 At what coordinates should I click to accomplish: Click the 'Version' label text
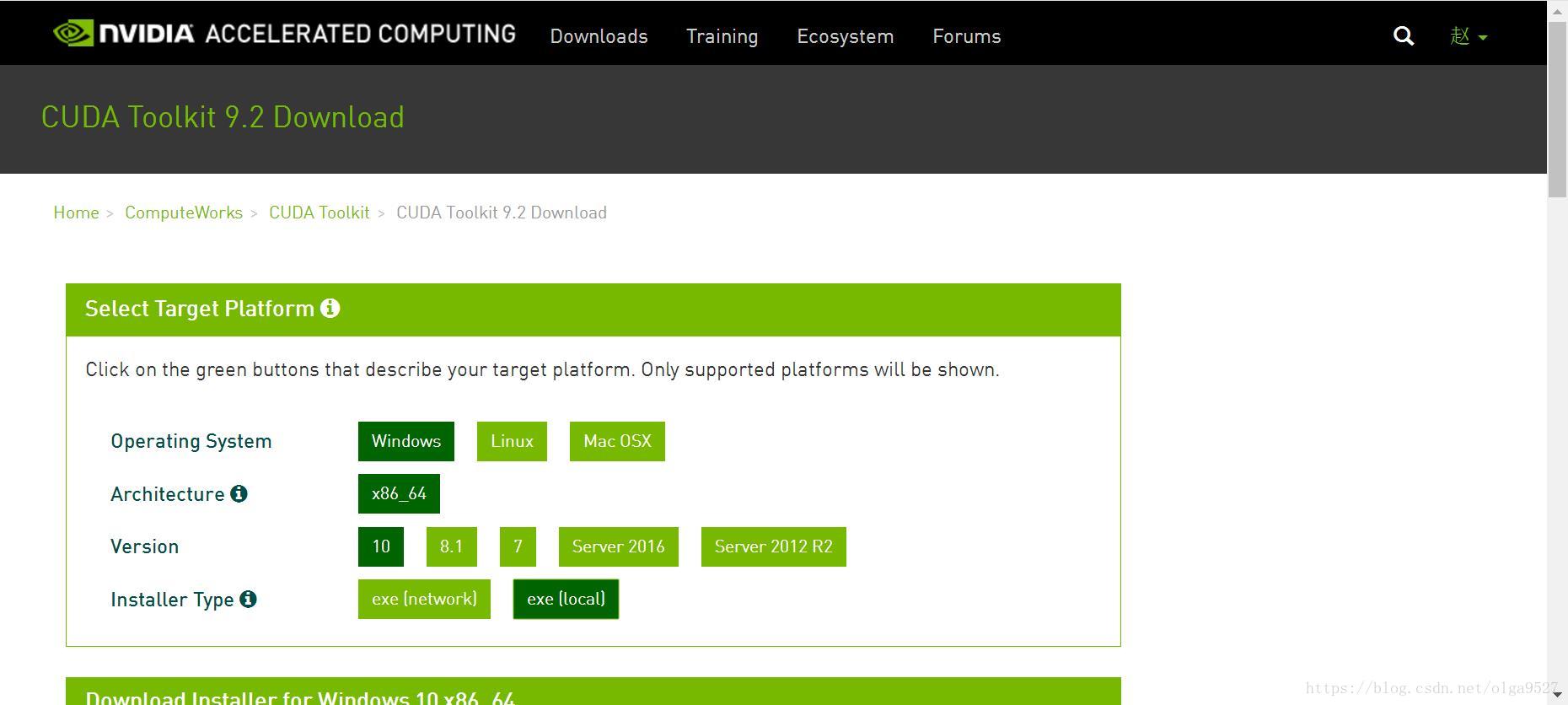[144, 546]
